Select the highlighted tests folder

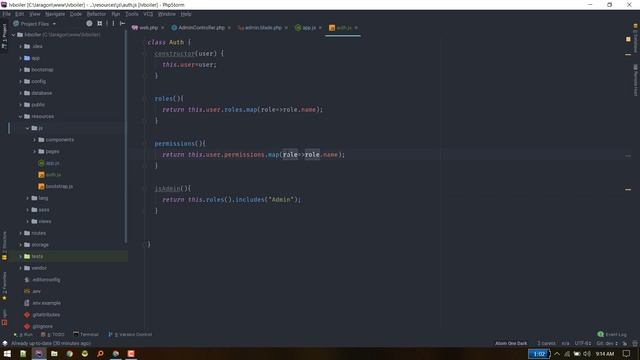click(33, 256)
